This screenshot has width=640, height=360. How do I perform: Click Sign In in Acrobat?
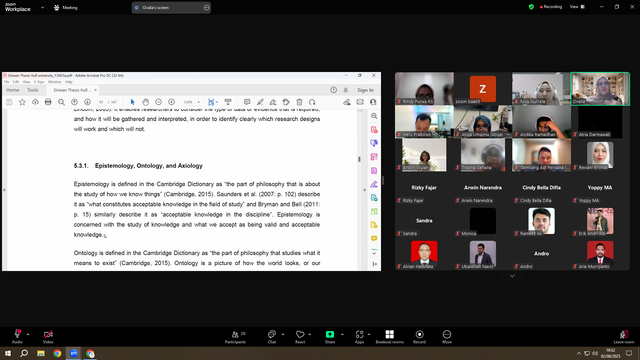tap(365, 90)
